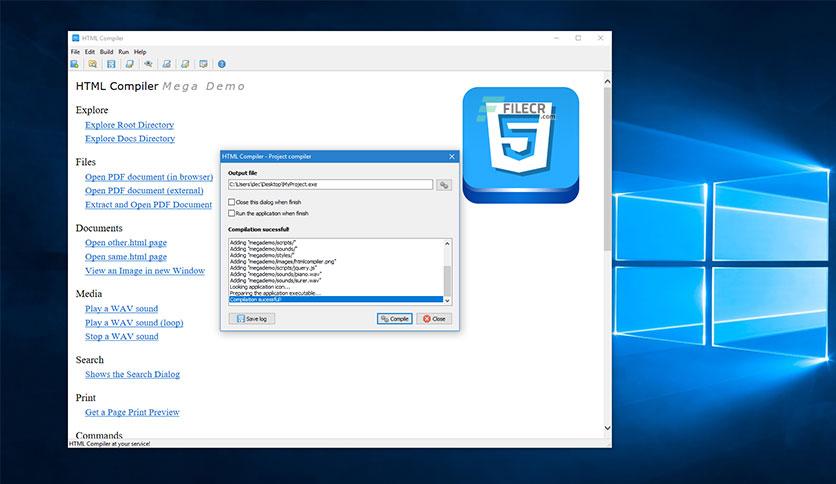The image size is (836, 484).
Task: Open the Help menu
Action: [x=140, y=52]
